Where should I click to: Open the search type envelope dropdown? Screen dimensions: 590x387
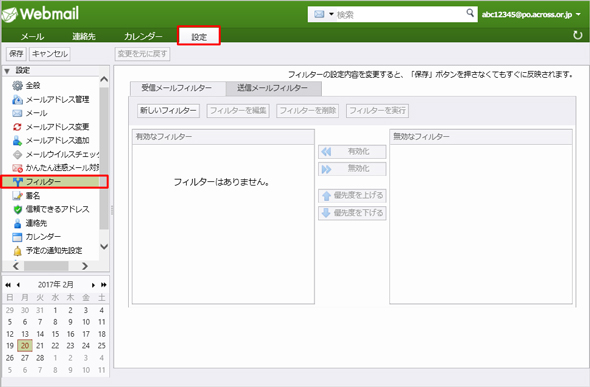(x=324, y=14)
